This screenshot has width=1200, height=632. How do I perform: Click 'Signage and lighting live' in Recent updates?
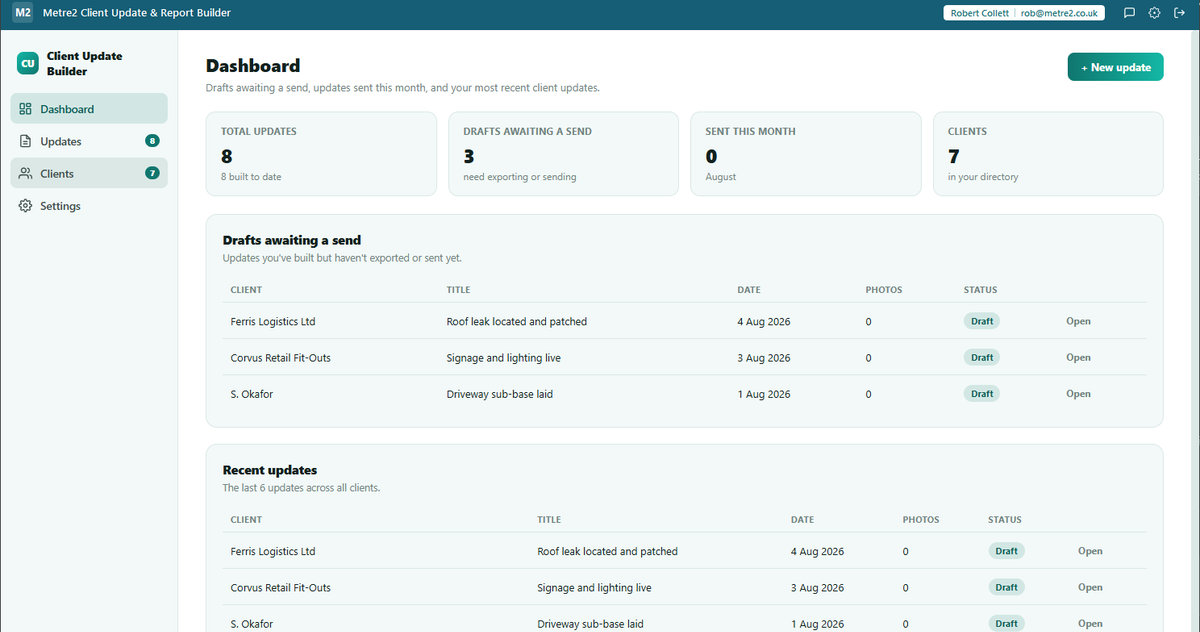tap(595, 588)
